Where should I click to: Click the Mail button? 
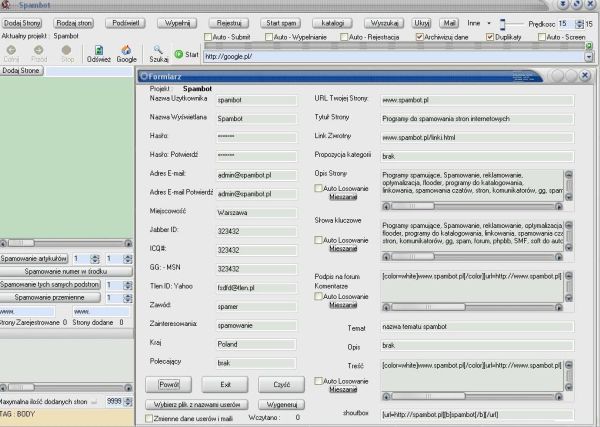[x=449, y=23]
